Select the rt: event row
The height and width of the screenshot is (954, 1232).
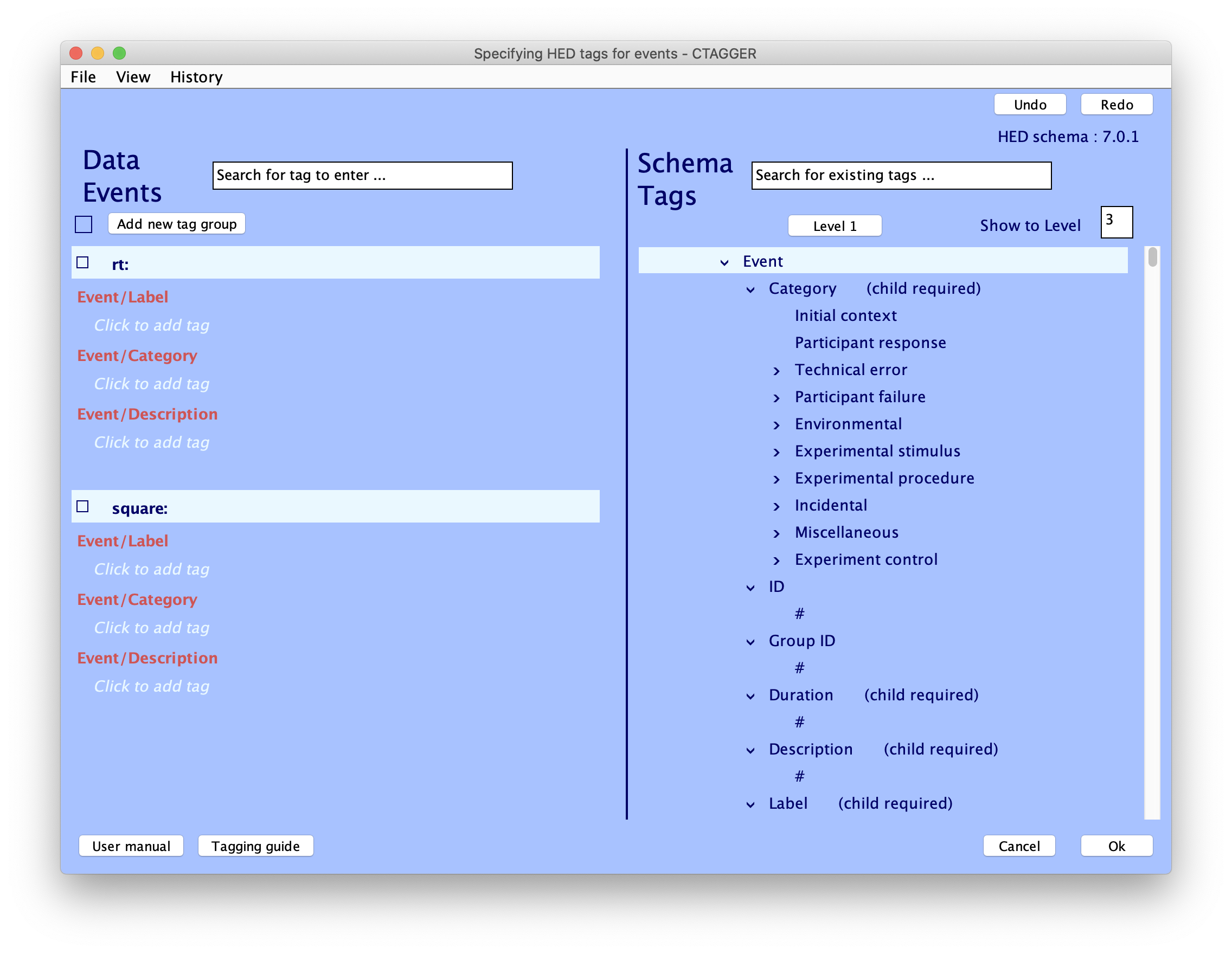tap(335, 263)
